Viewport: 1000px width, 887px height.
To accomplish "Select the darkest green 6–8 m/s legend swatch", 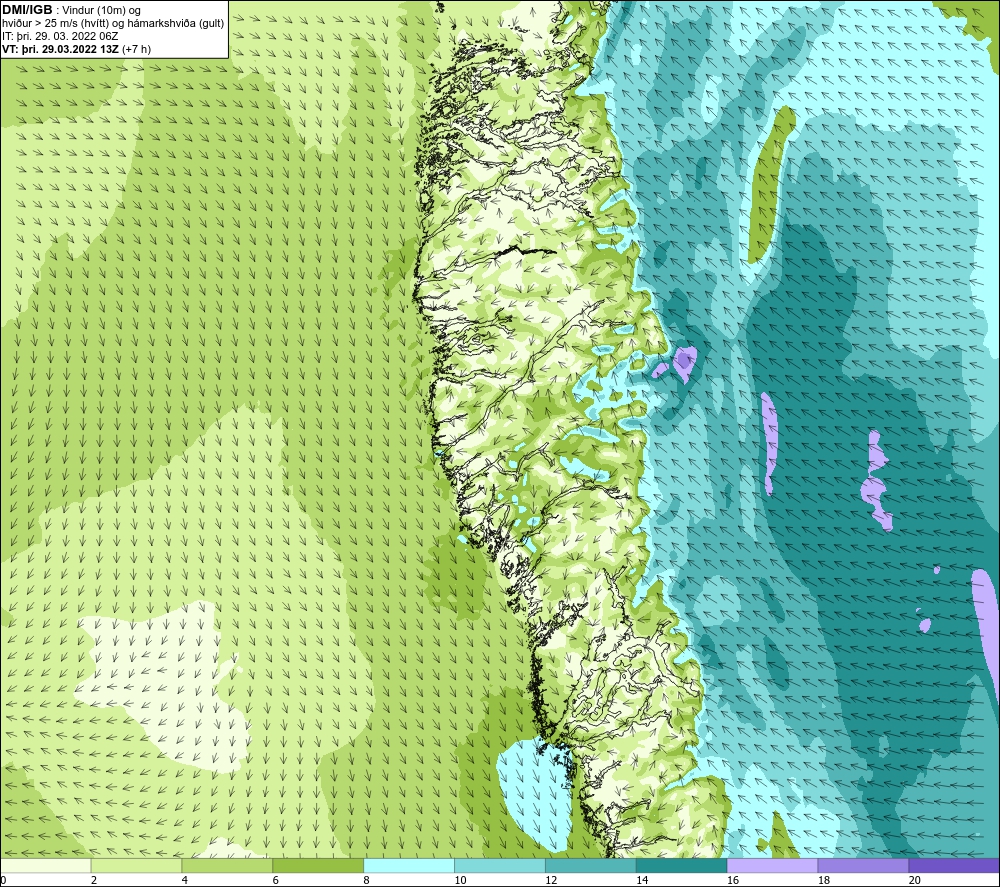I will pos(318,865).
